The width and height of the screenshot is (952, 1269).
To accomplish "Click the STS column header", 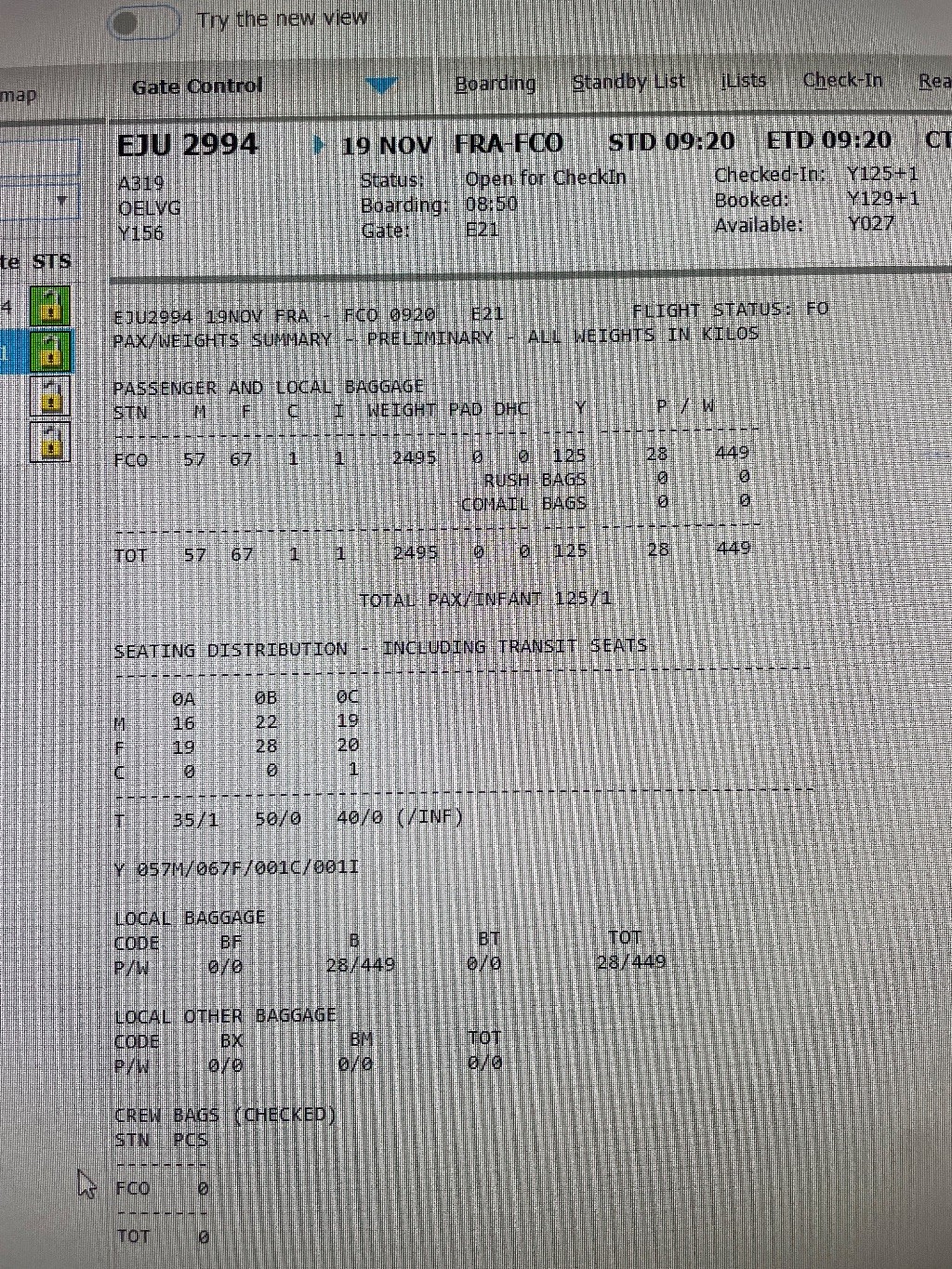I will 51,262.
